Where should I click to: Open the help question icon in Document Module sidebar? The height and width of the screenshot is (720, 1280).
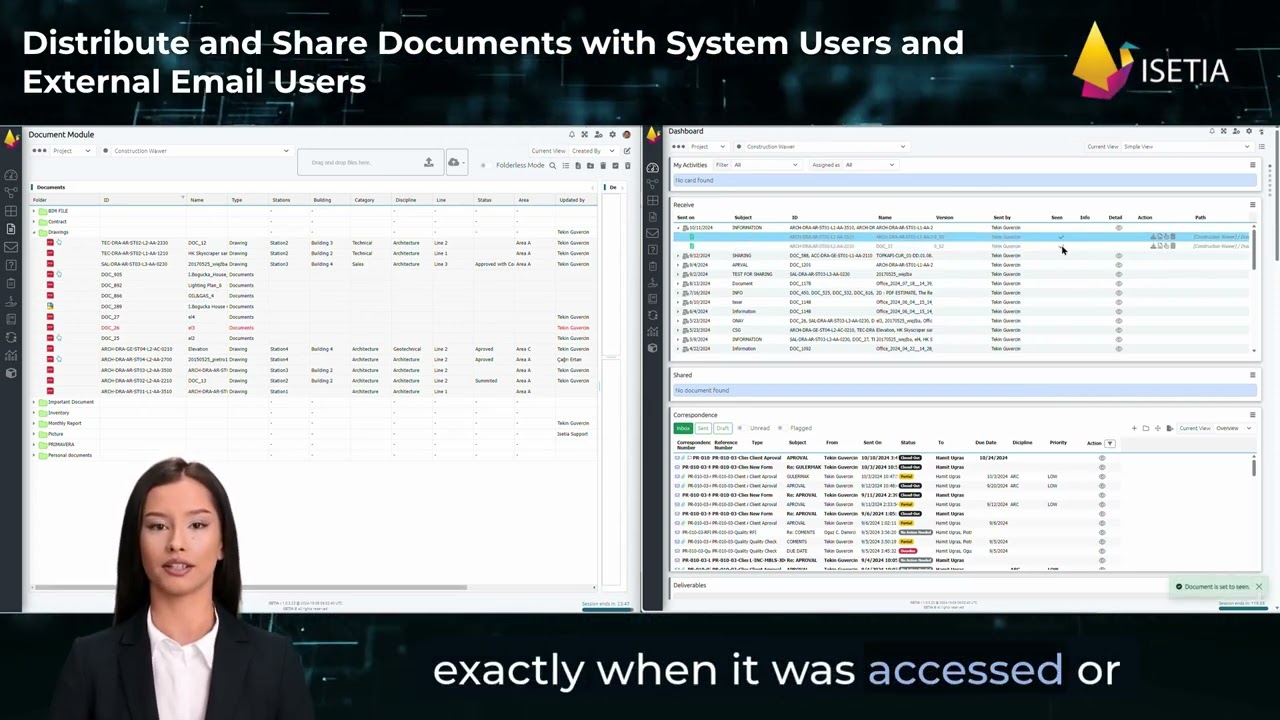(11, 265)
